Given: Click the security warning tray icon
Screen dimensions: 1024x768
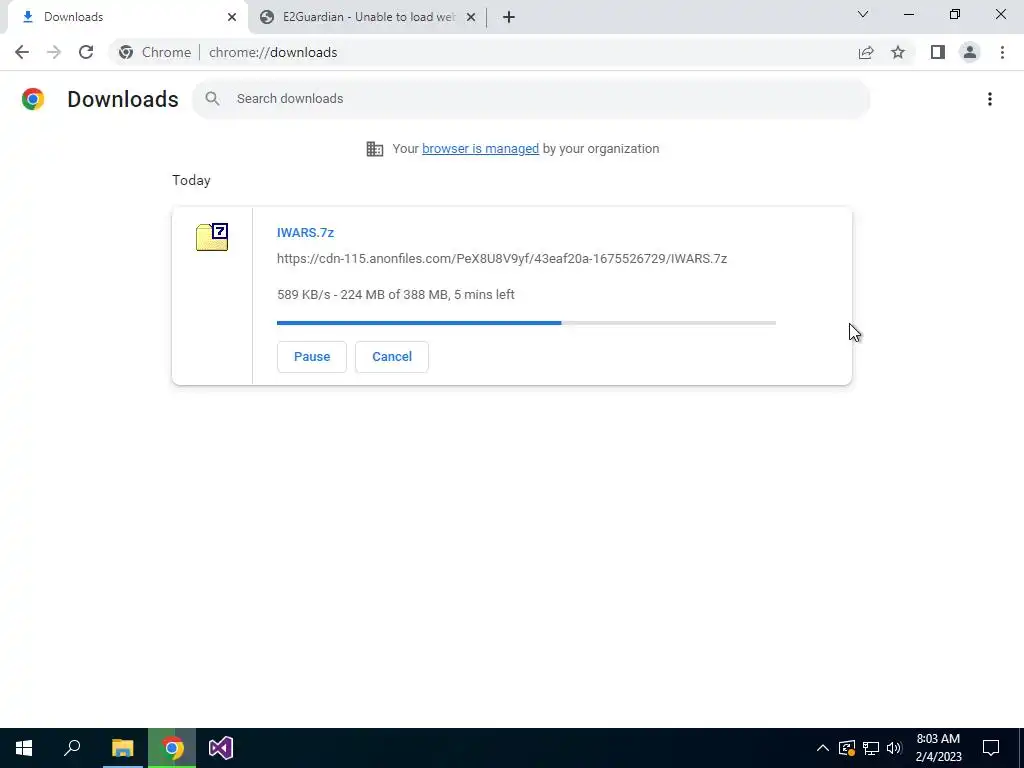Looking at the screenshot, I should (847, 748).
